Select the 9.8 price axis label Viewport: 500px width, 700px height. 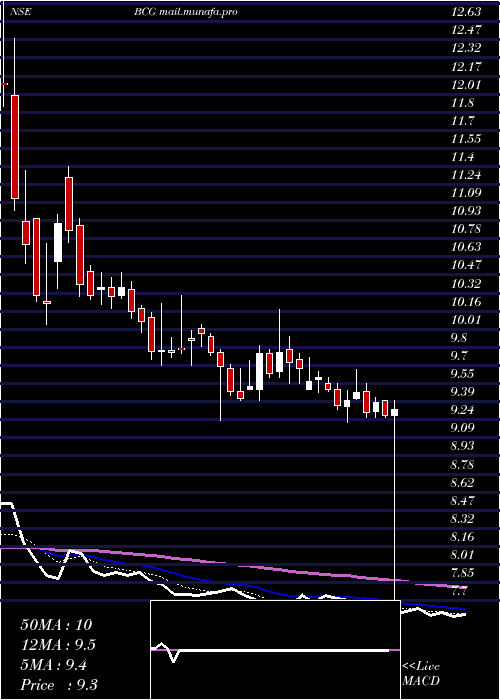tap(459, 338)
